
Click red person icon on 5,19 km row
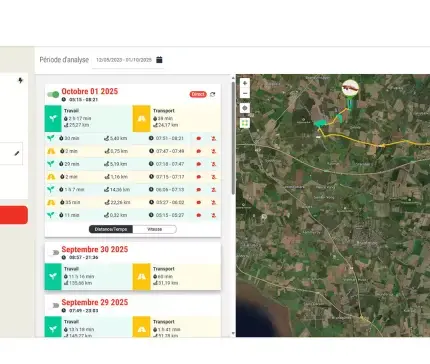point(214,164)
